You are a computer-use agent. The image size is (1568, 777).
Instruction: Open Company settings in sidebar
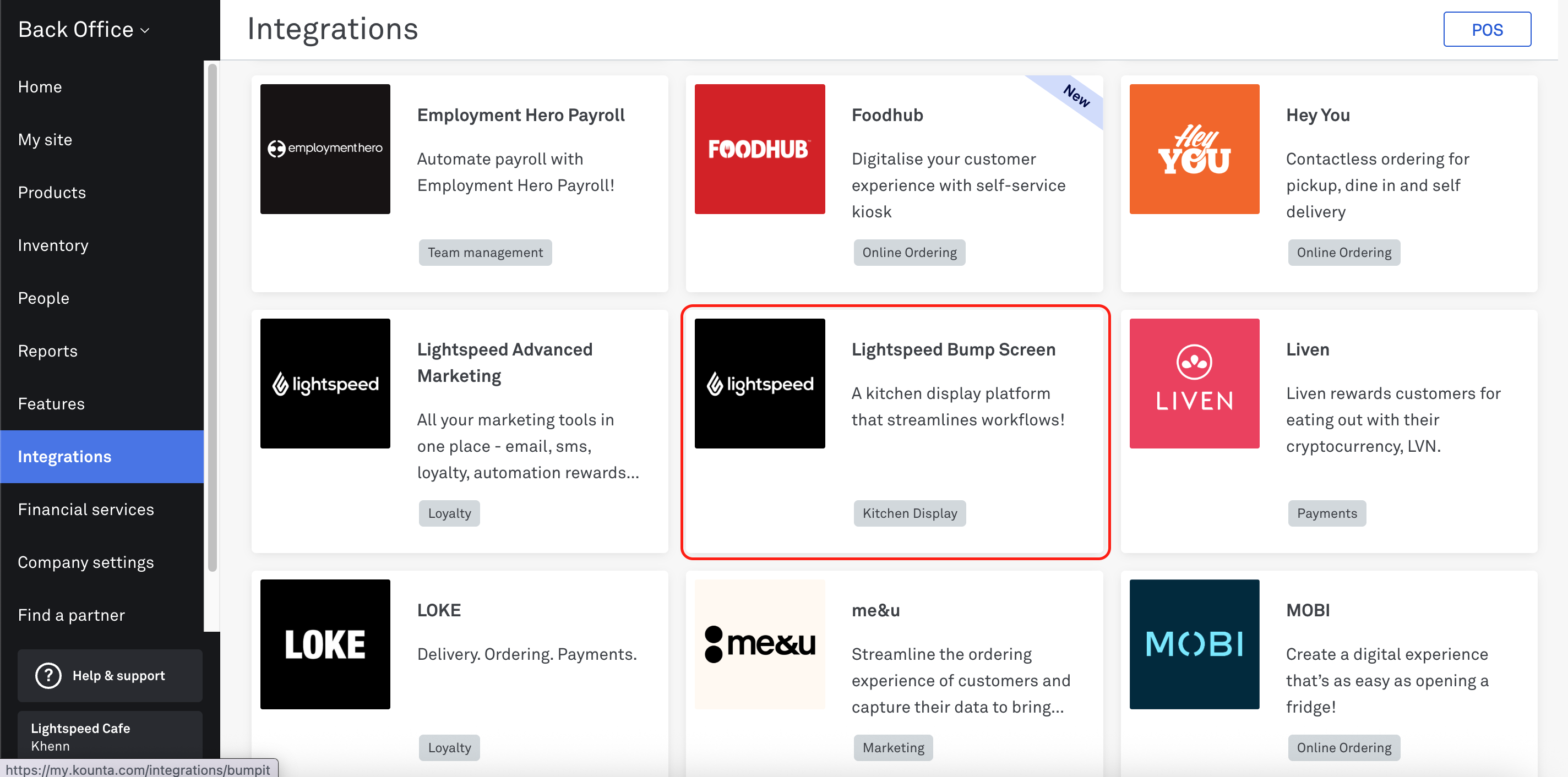102,562
